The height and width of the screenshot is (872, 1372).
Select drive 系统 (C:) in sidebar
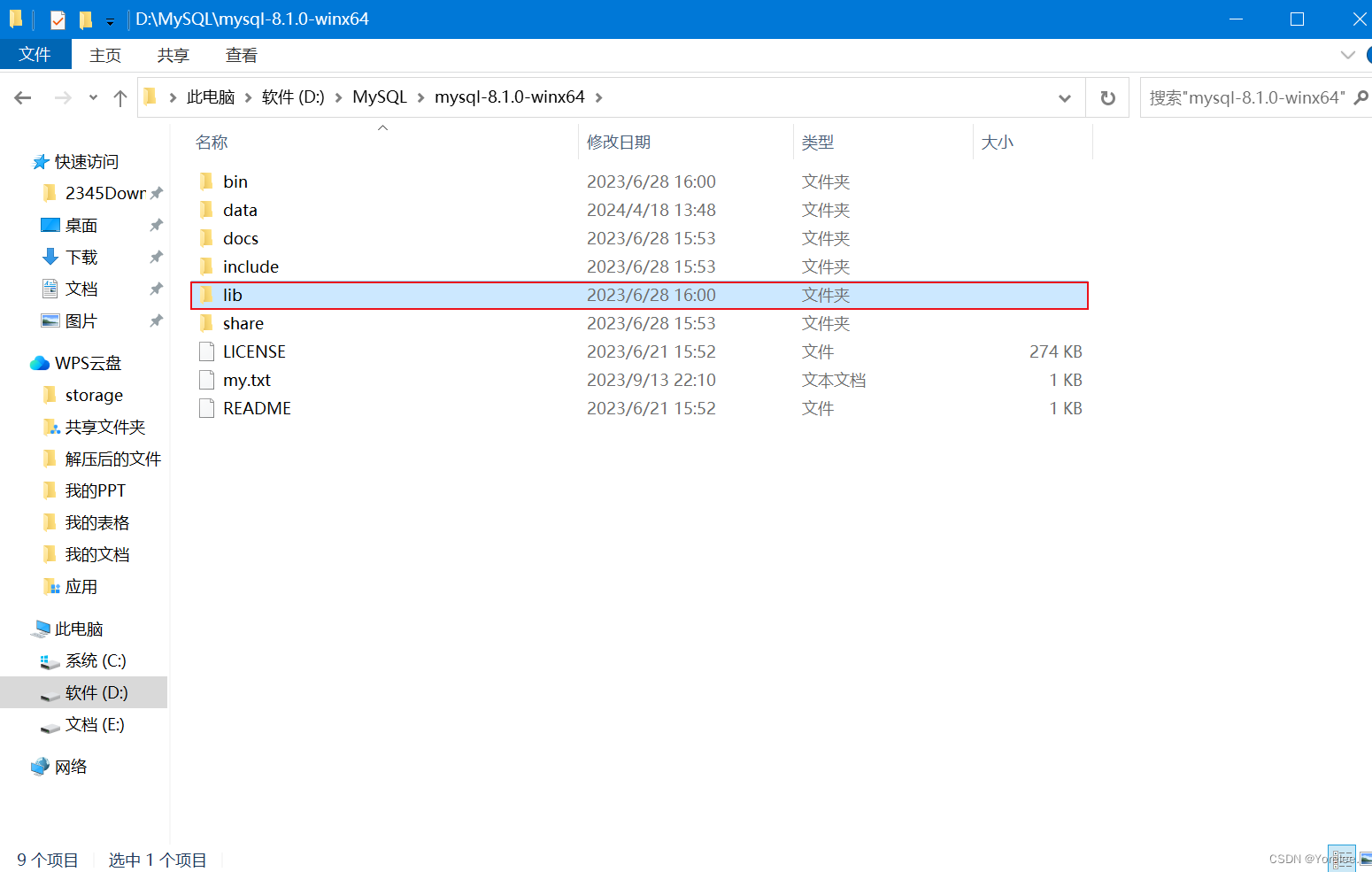(x=96, y=660)
